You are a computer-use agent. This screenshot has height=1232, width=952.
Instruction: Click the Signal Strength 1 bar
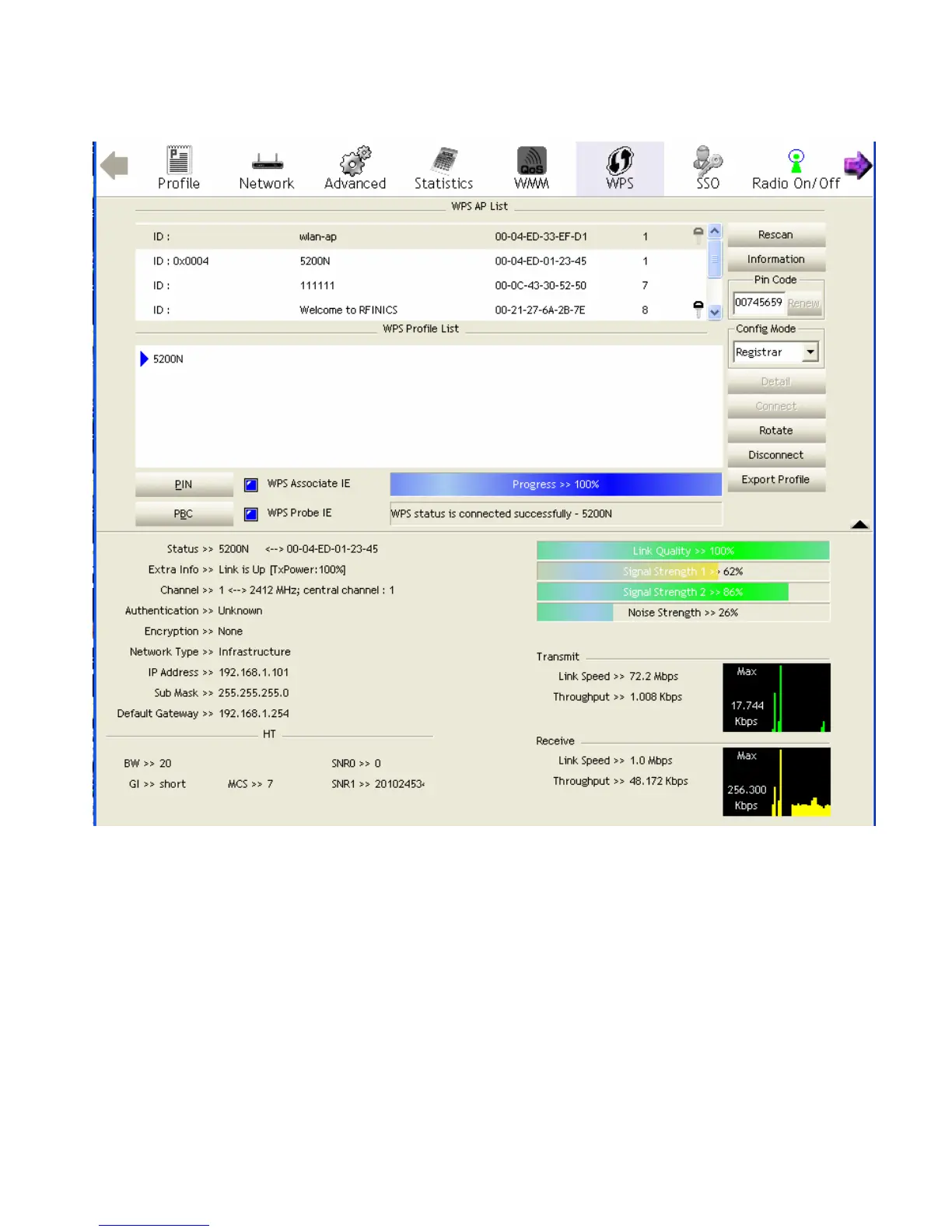[683, 572]
